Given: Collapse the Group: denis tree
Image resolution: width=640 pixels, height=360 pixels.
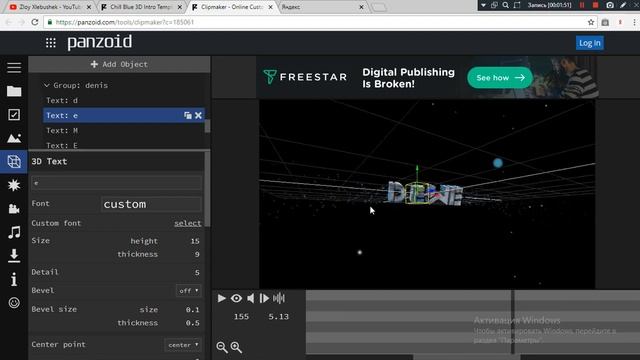Looking at the screenshot, I should [x=47, y=85].
